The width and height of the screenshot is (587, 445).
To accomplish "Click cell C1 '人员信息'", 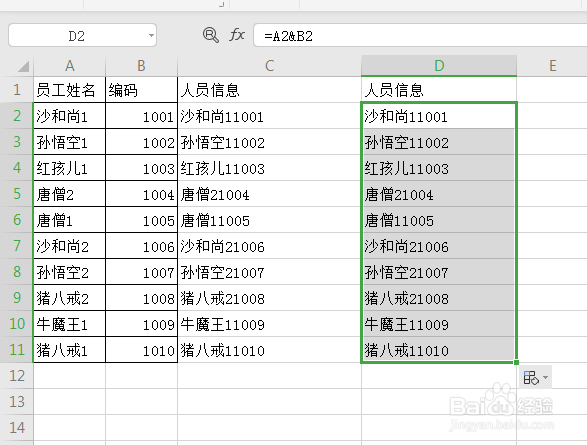I will coord(270,90).
